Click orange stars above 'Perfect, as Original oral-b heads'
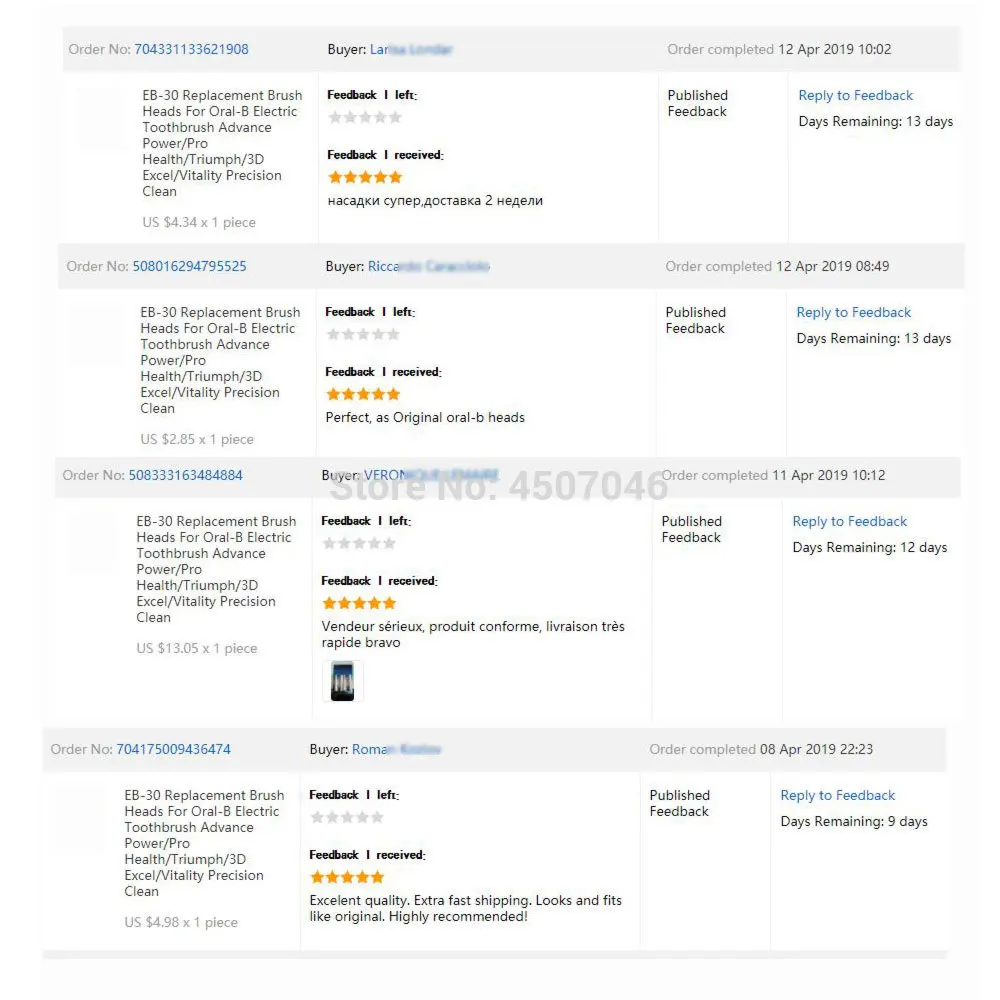 click(x=363, y=394)
